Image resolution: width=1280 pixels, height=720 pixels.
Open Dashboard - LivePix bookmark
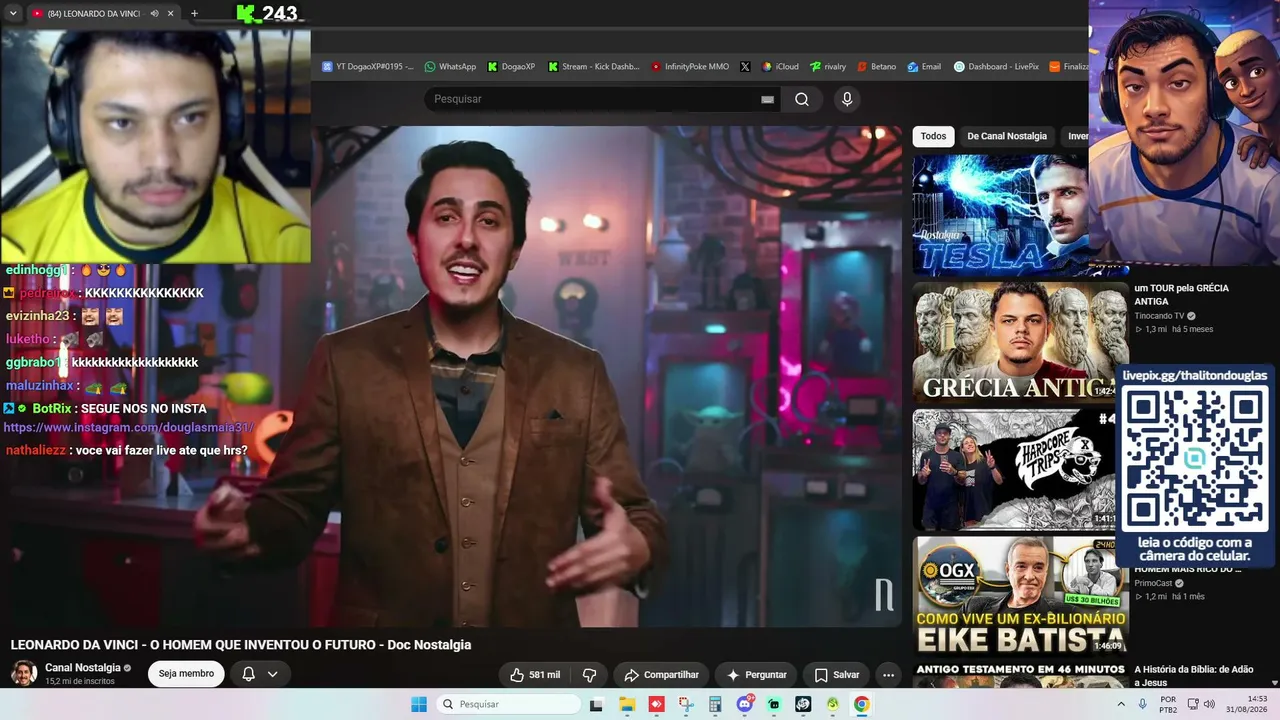click(996, 67)
